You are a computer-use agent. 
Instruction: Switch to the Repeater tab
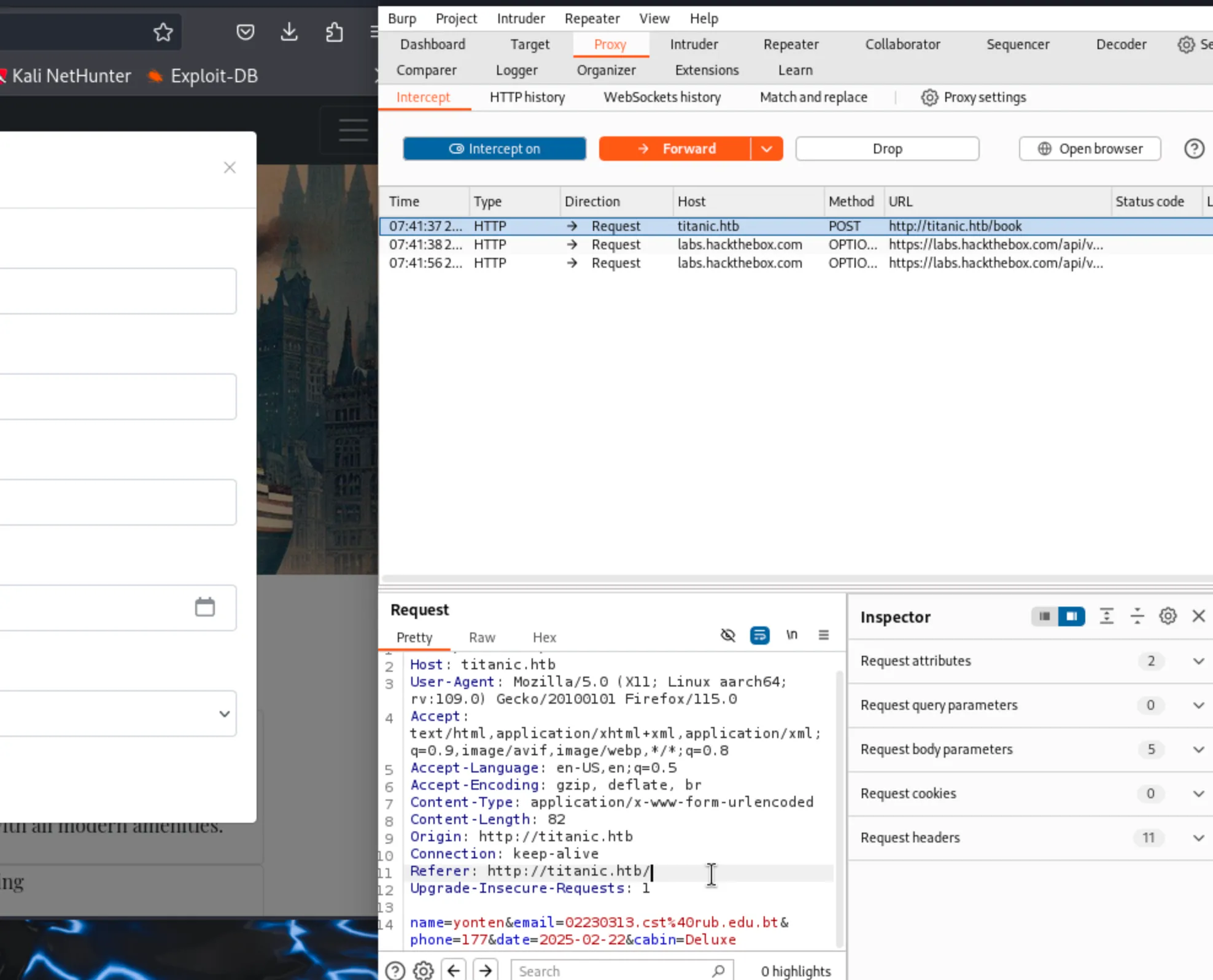[x=791, y=45]
